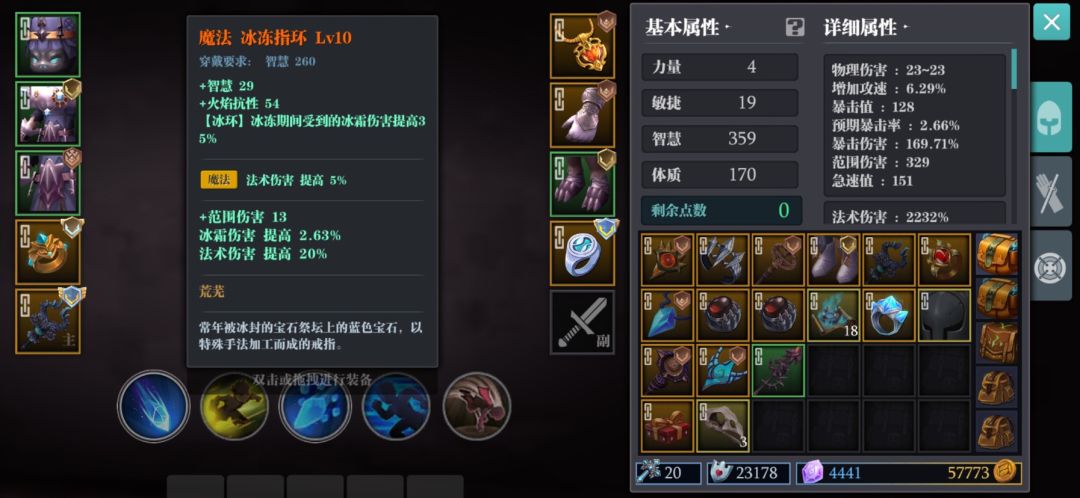Image resolution: width=1080 pixels, height=498 pixels.
Task: Select the green-bordered thorn staff item
Action: click(778, 371)
